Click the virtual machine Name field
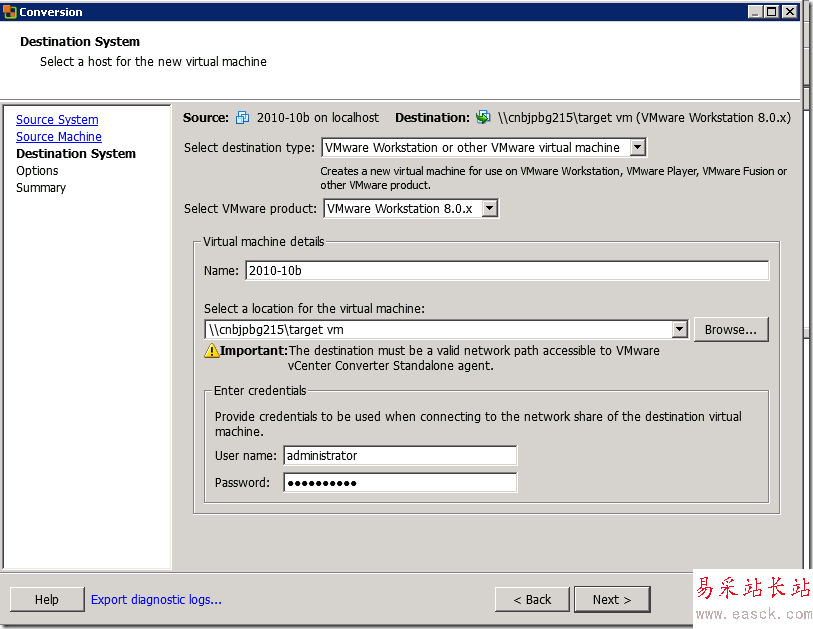 (507, 271)
